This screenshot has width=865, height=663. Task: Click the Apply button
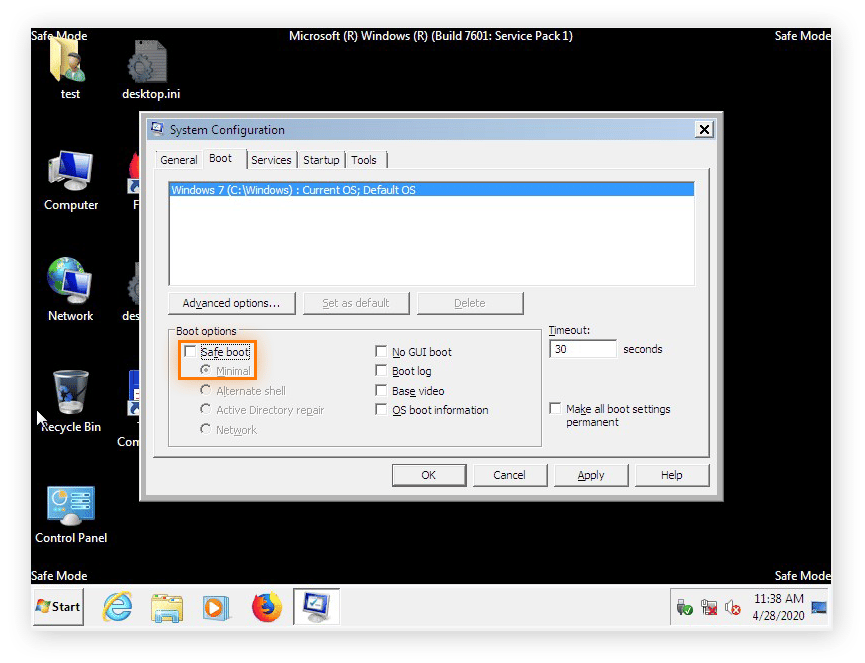click(x=590, y=475)
